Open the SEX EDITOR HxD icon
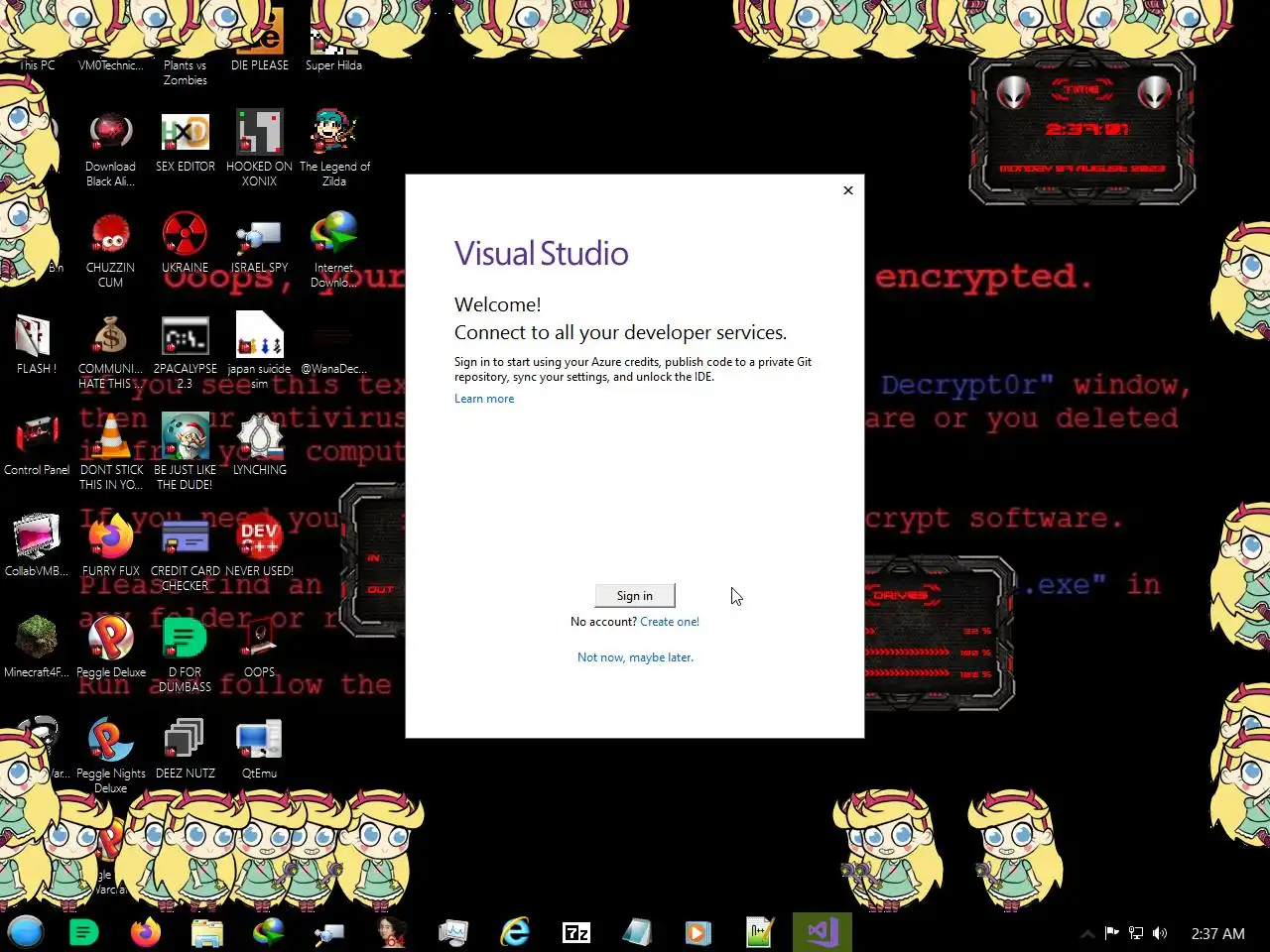Image resolution: width=1270 pixels, height=952 pixels. point(186,142)
